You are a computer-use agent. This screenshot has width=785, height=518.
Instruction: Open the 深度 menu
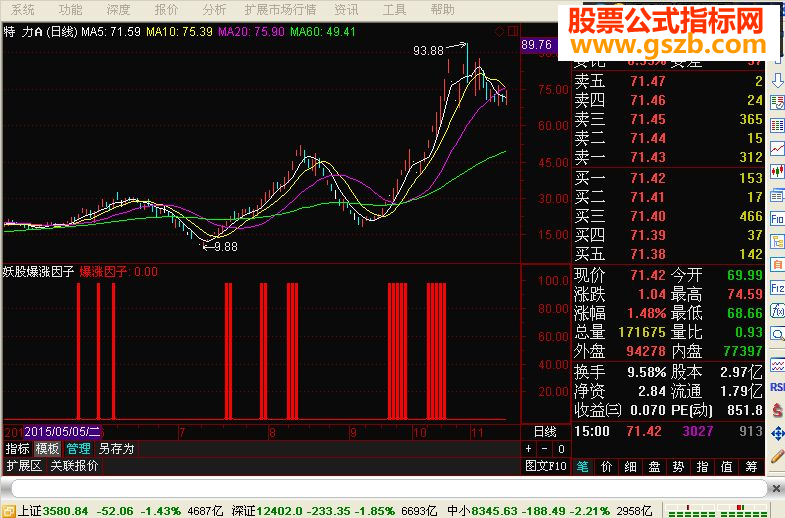click(119, 10)
